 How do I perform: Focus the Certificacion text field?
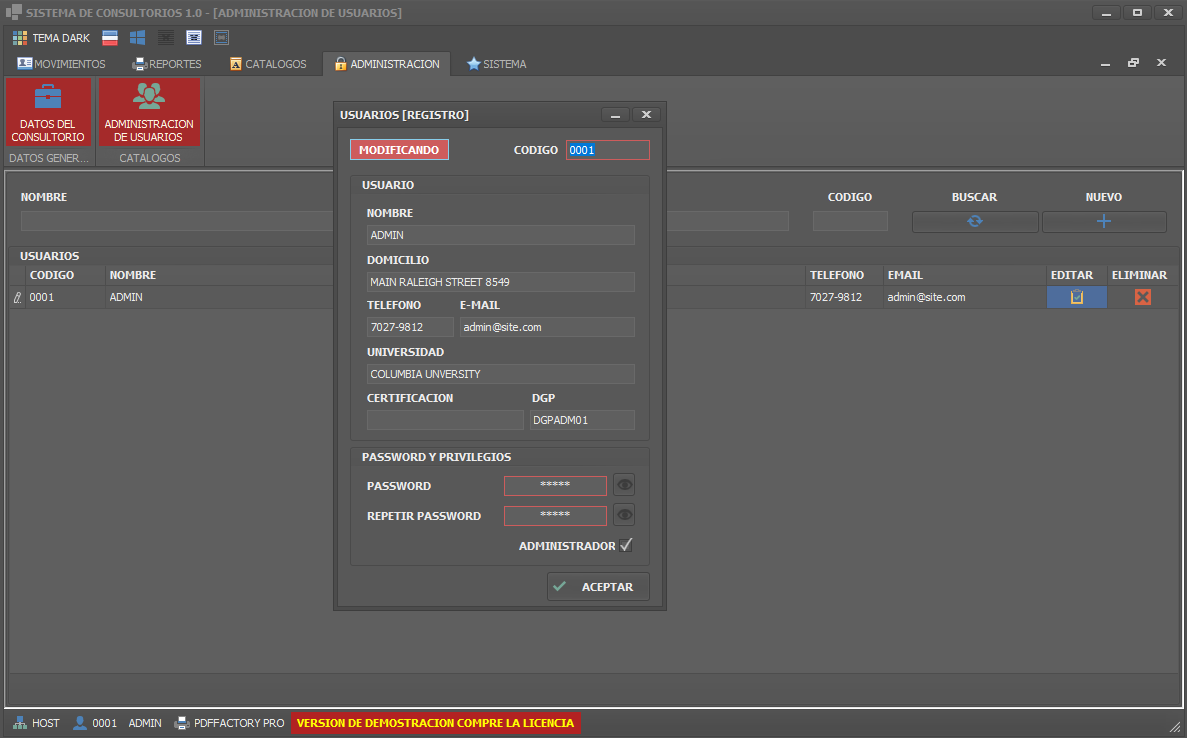pyautogui.click(x=444, y=420)
